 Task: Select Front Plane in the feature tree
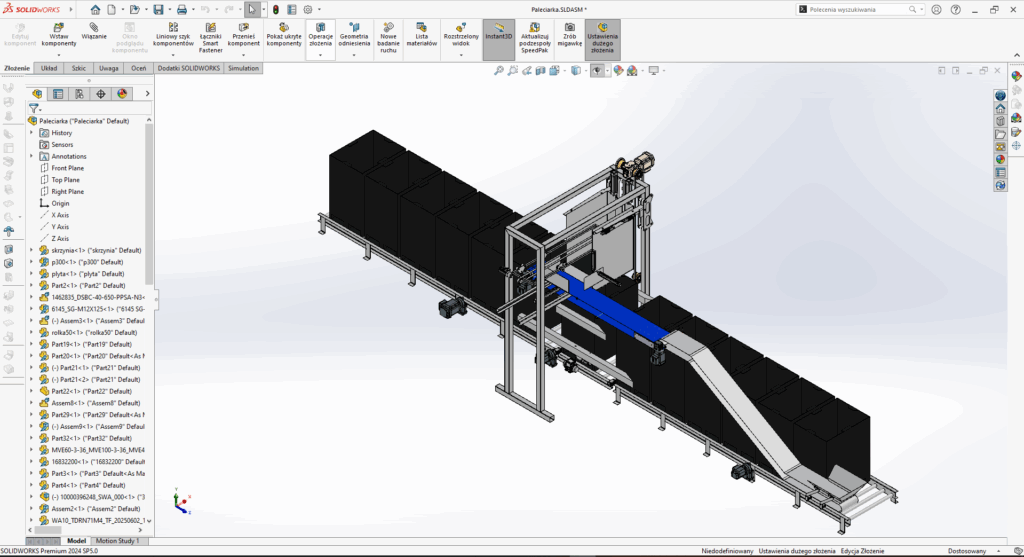67,168
